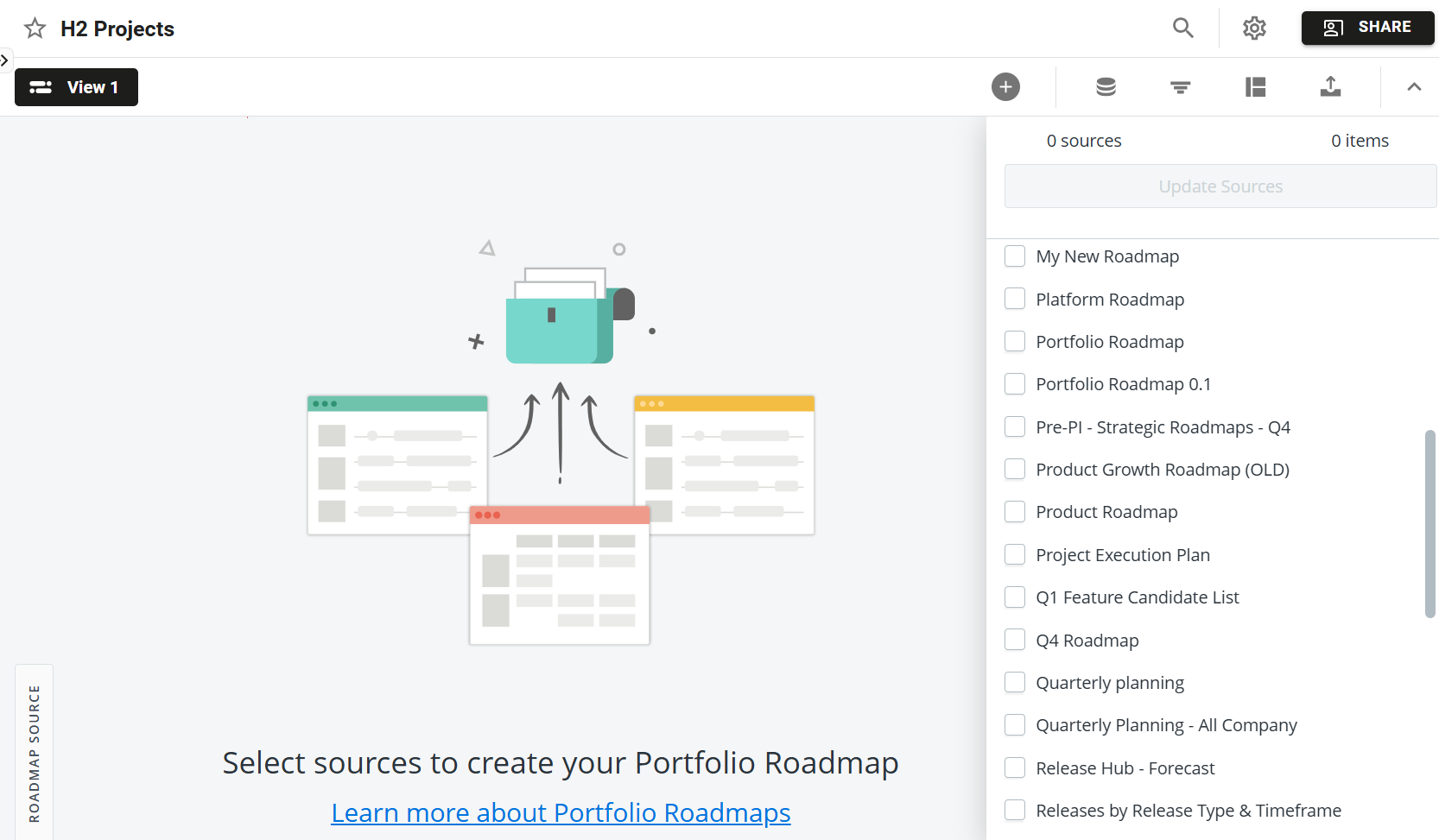This screenshot has width=1439, height=840.
Task: Open Learn more about Portfolio Roadmaps link
Action: pos(560,812)
